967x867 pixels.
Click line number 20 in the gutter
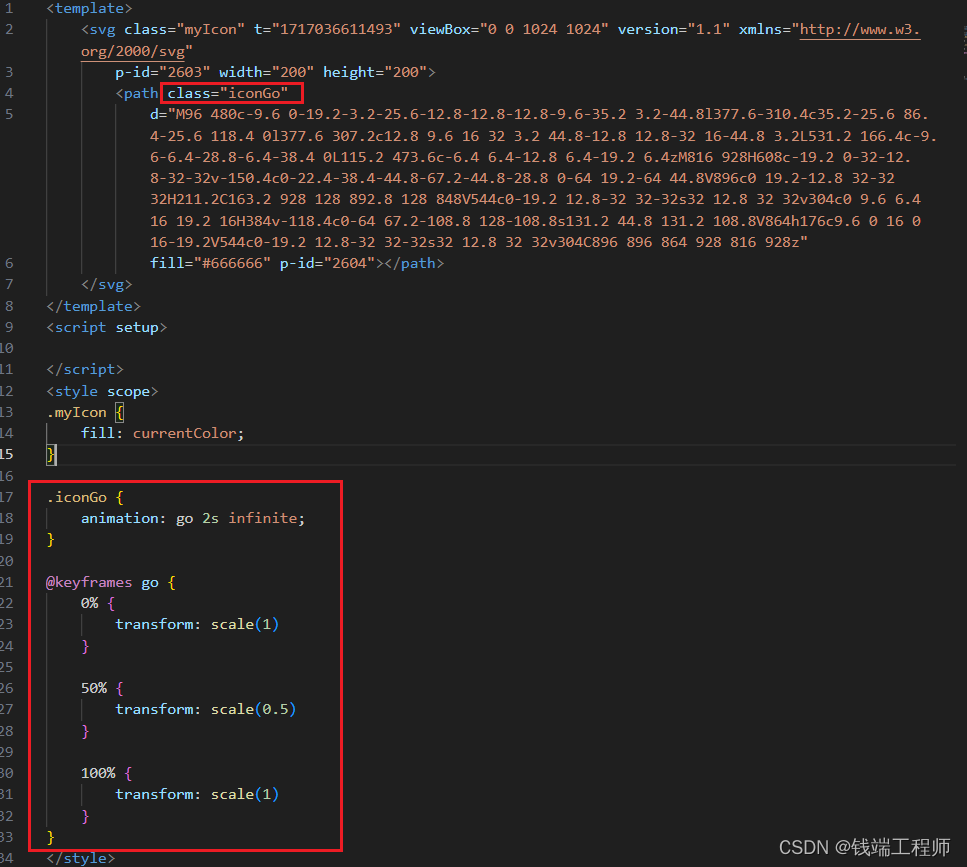[6, 561]
